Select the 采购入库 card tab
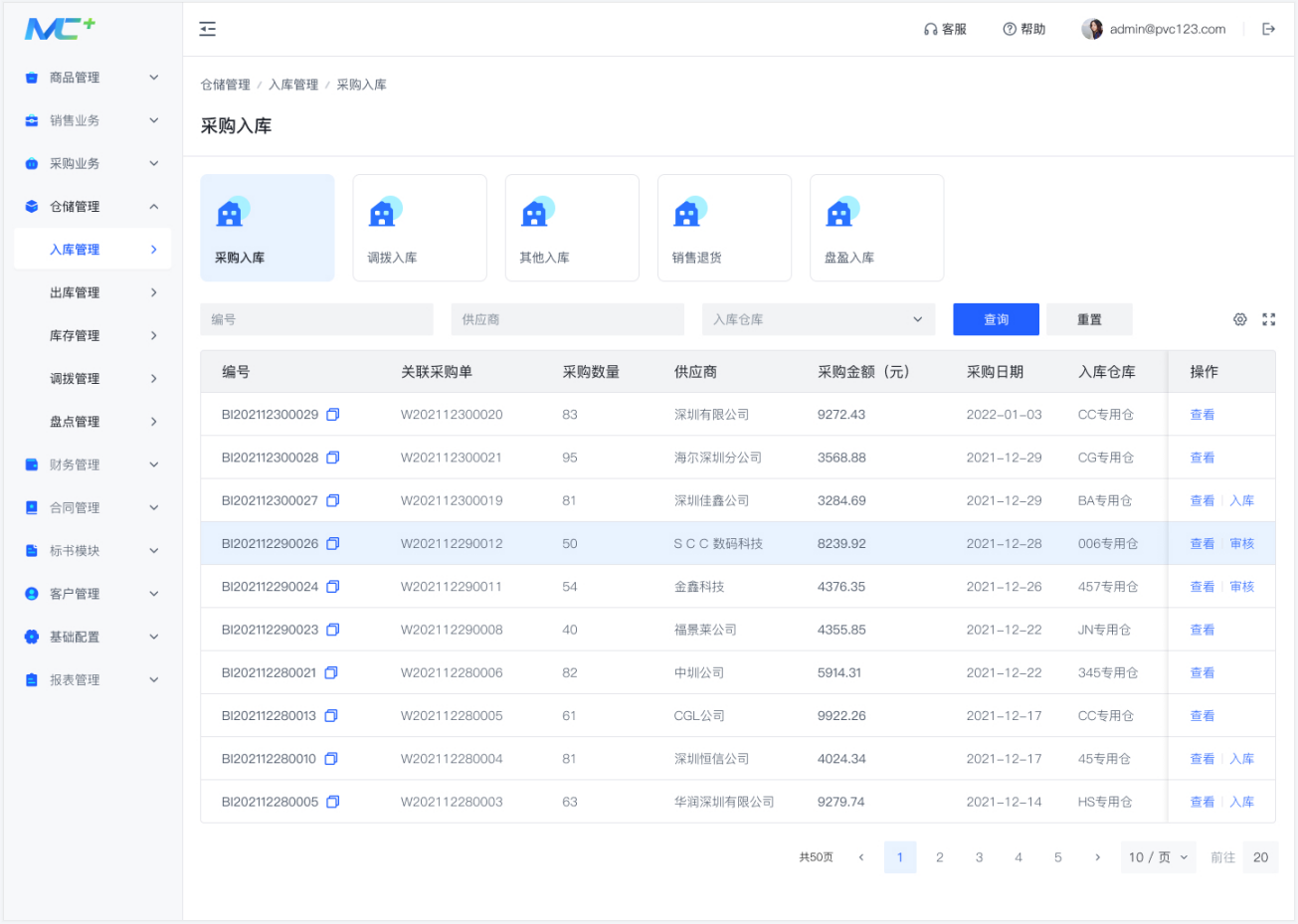Viewport: 1298px width, 924px height. [268, 228]
